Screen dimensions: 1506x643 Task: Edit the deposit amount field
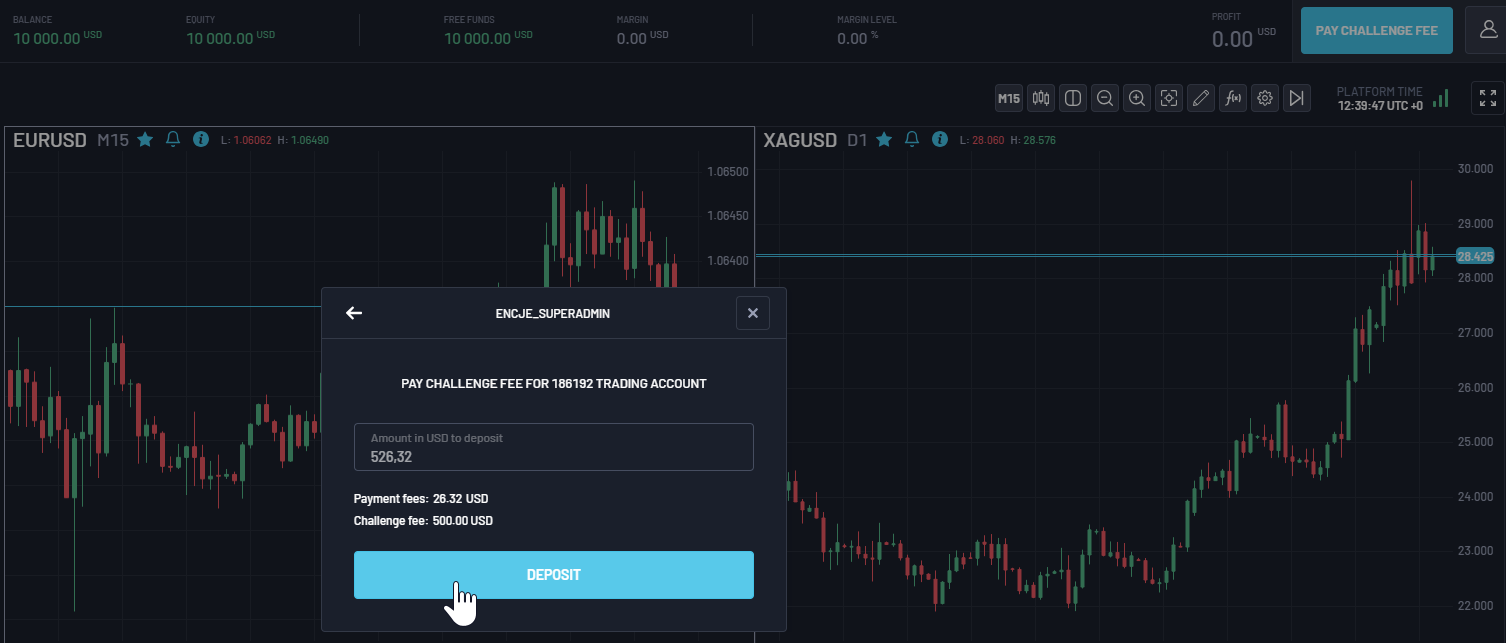554,447
